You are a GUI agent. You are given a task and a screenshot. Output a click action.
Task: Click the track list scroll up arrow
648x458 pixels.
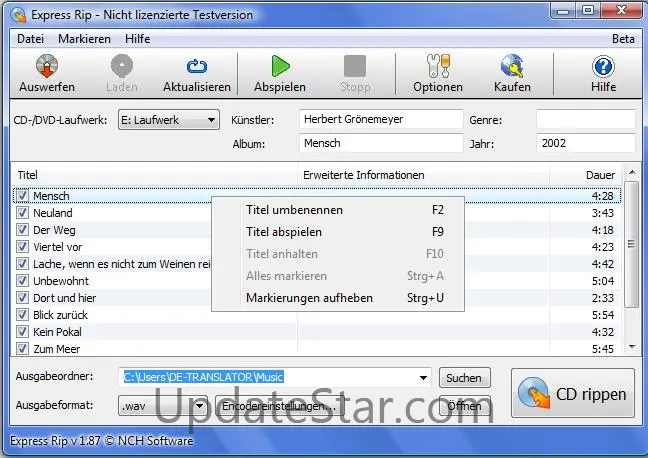coord(631,172)
